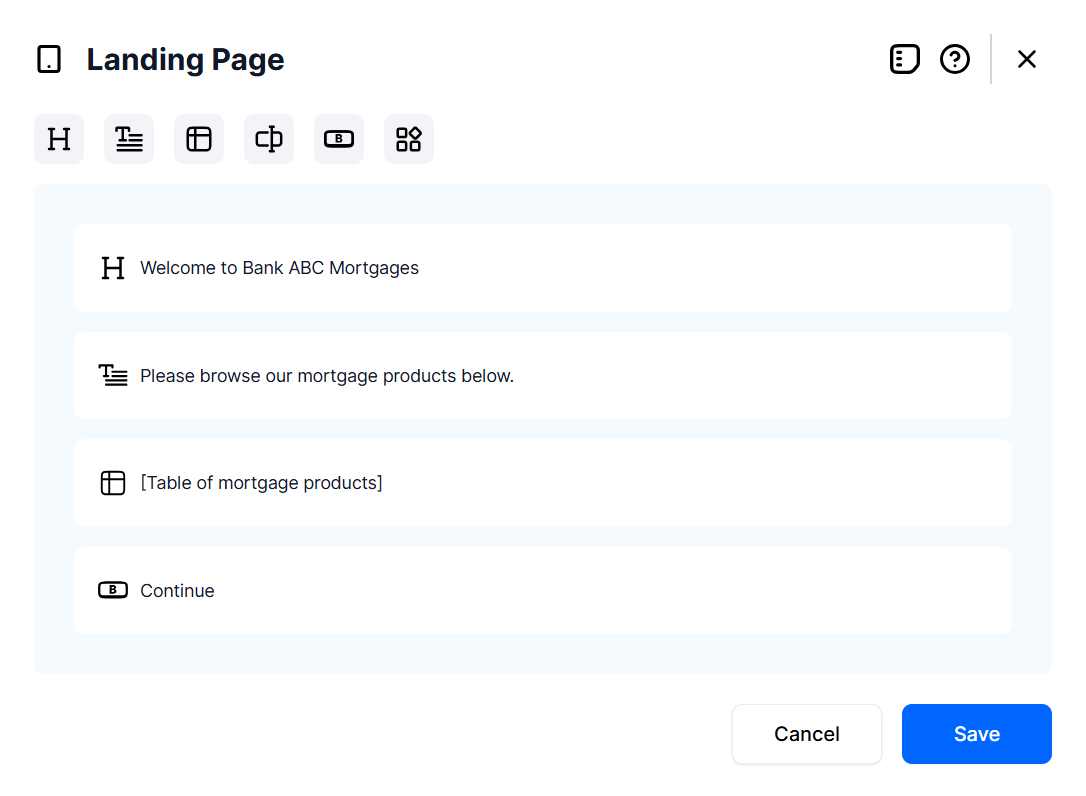Click the heading icon in the Welcome row
This screenshot has width=1086, height=796.
click(x=113, y=268)
